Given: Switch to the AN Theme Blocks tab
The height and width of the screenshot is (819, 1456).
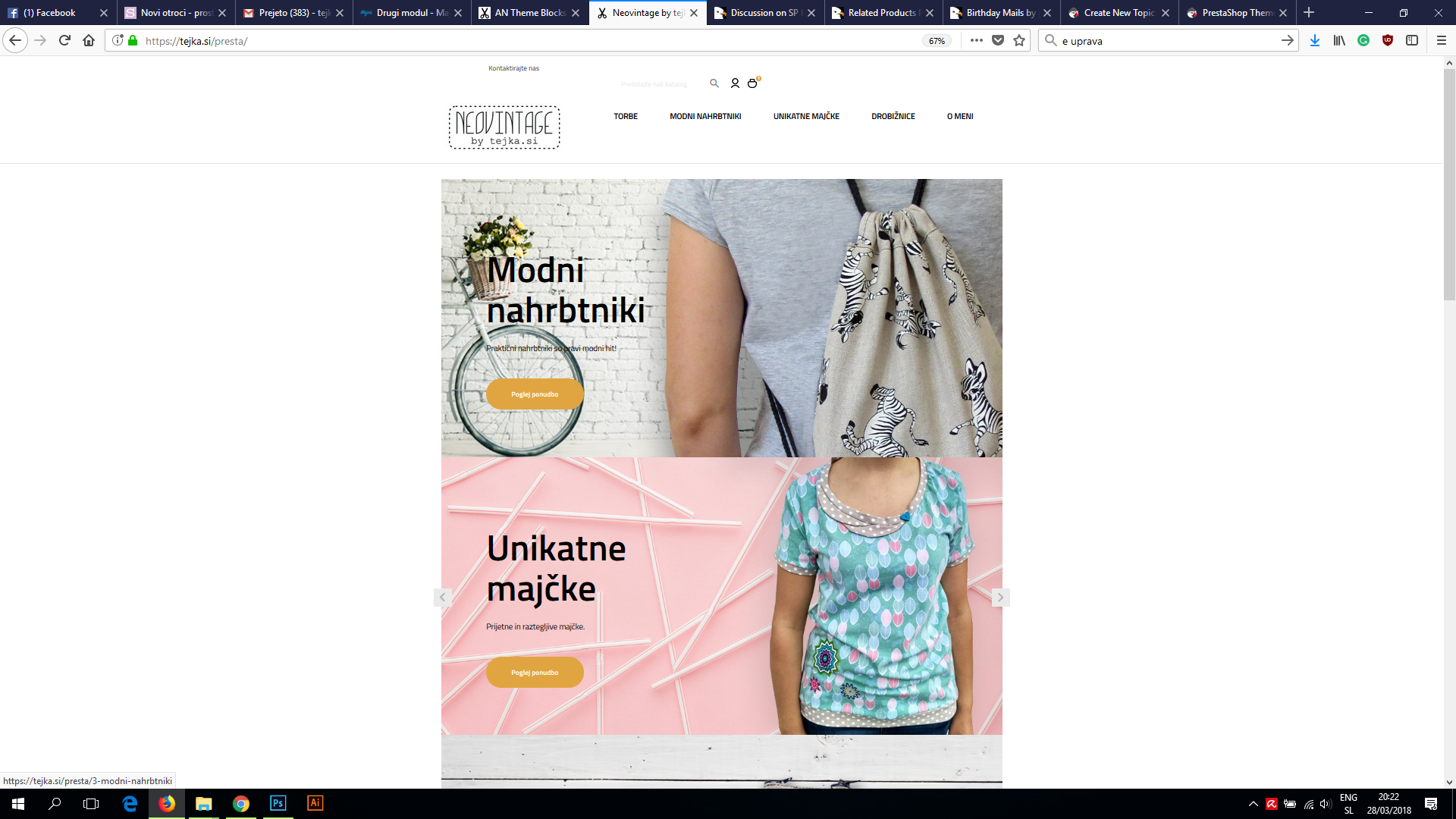Looking at the screenshot, I should 529,13.
